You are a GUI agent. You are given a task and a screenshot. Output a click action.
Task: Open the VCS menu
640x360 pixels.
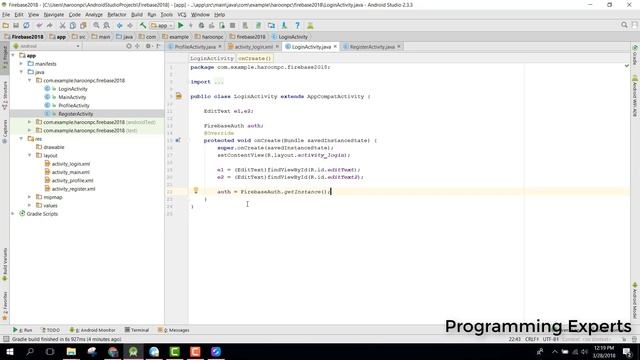(x=182, y=15)
